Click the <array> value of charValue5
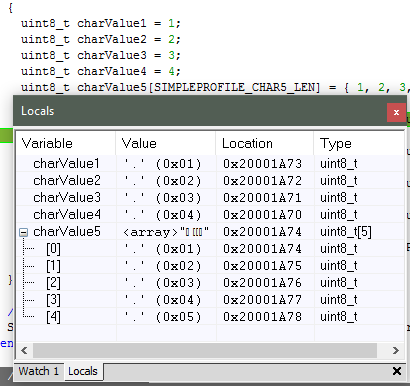The height and width of the screenshot is (386, 410). coord(166,232)
